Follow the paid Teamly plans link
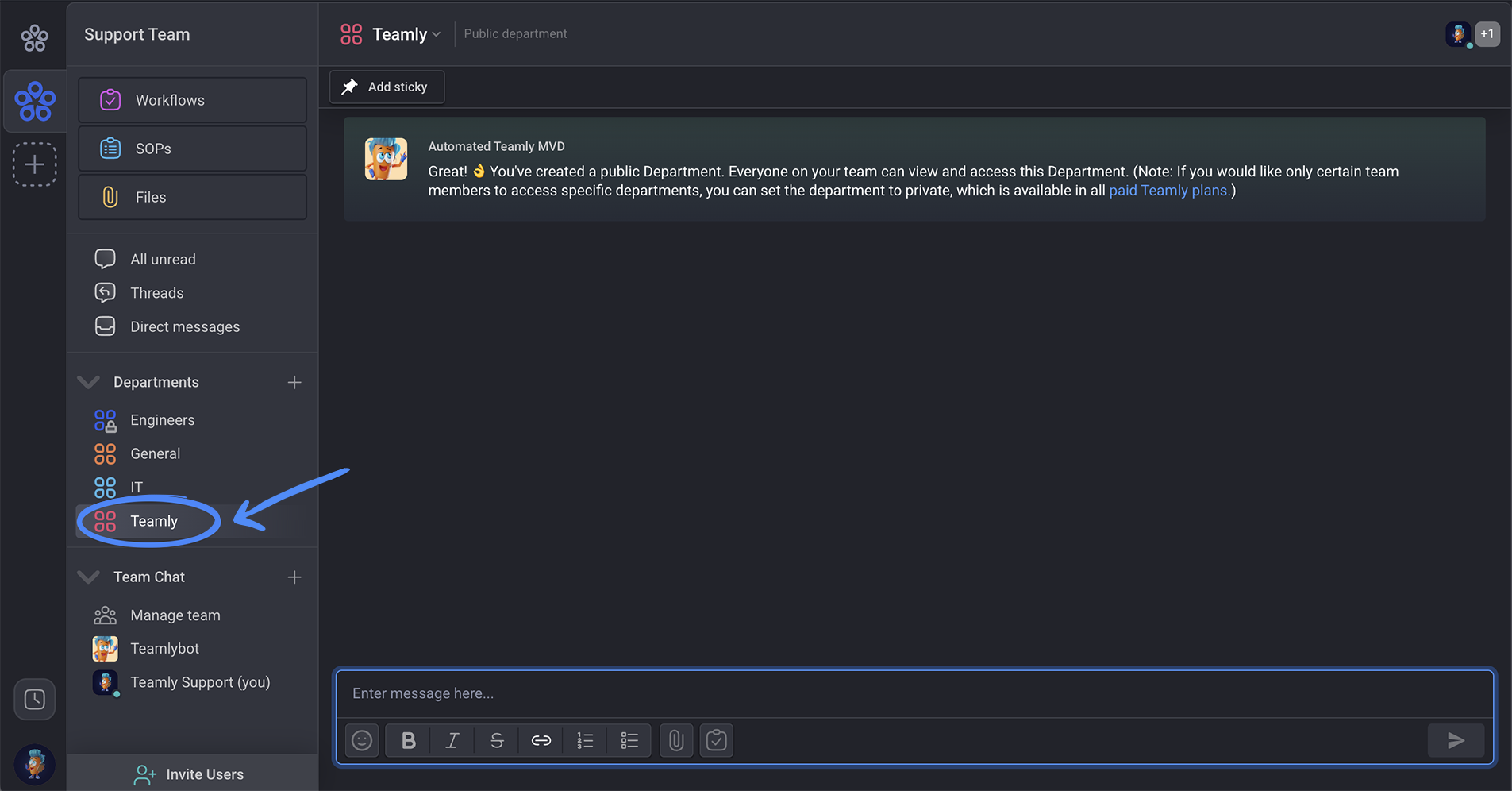The image size is (1512, 791). 1169,191
